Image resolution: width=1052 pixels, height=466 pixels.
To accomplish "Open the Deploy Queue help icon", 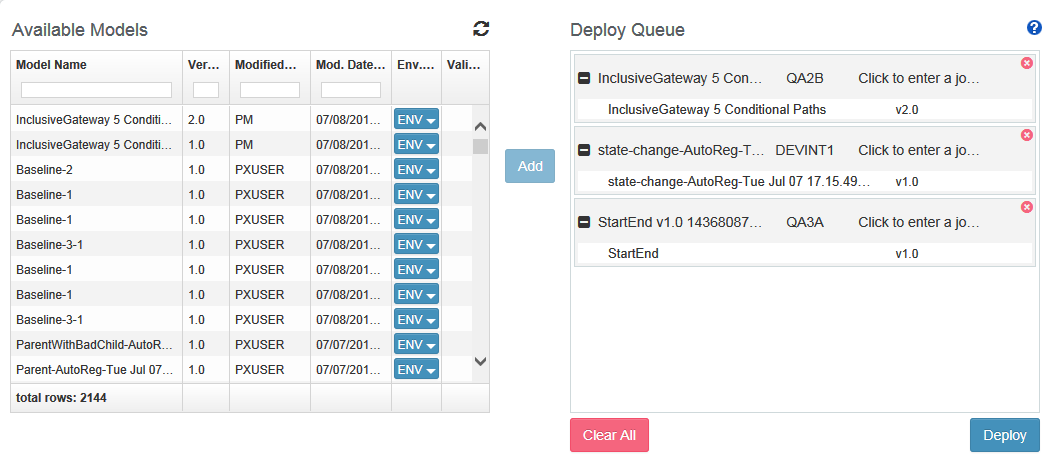I will (x=1034, y=27).
